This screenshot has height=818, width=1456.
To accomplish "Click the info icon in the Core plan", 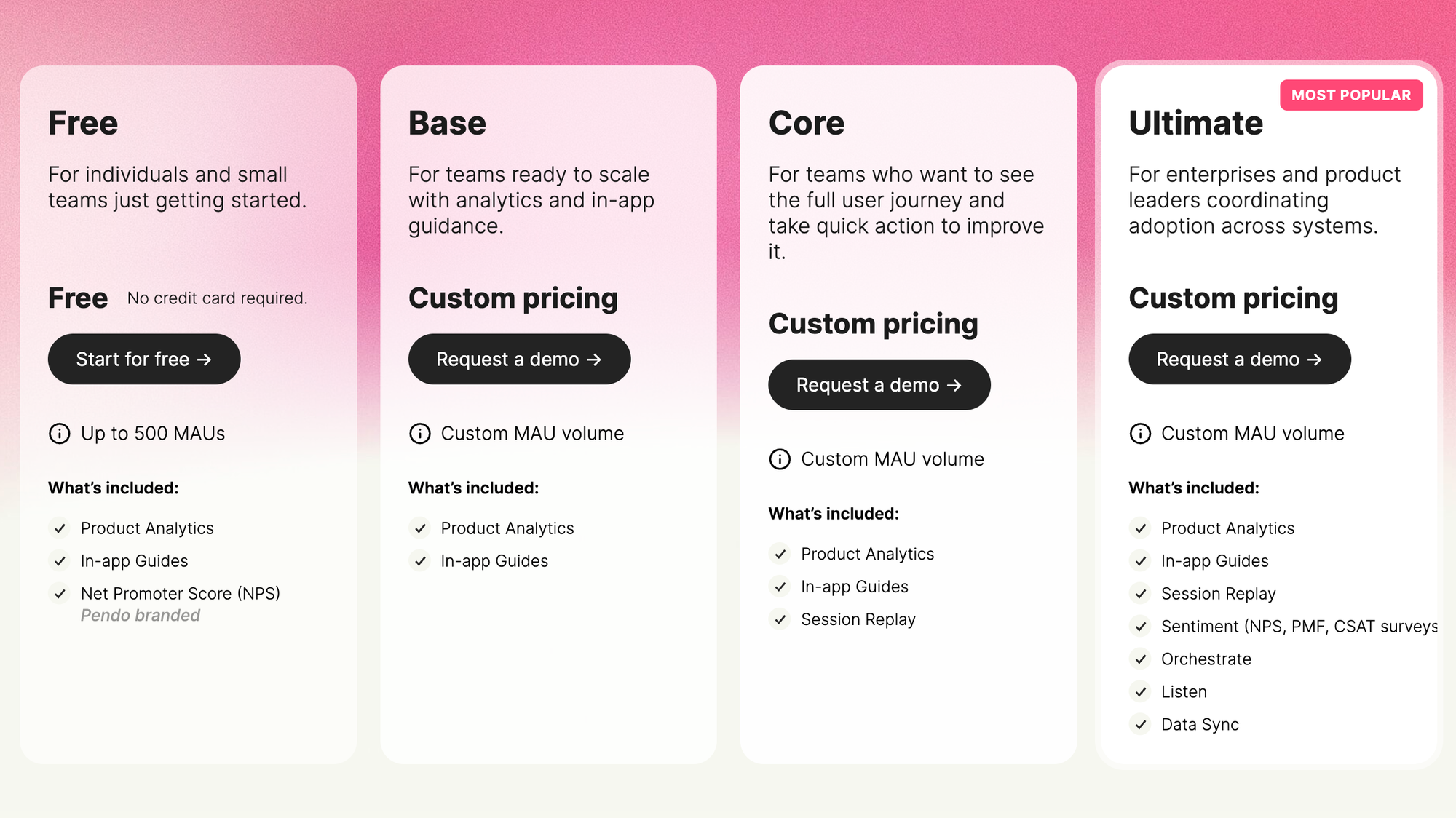I will [779, 458].
